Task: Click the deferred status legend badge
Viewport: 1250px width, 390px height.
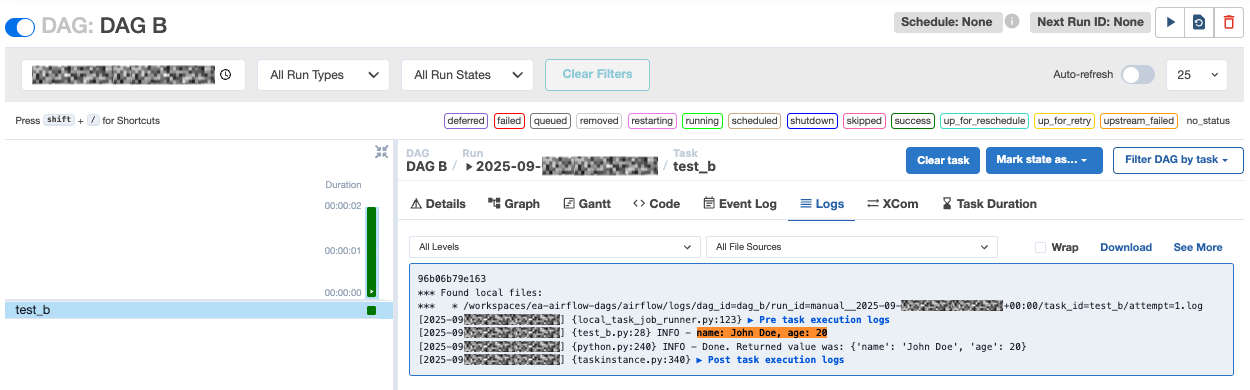Action: (466, 121)
